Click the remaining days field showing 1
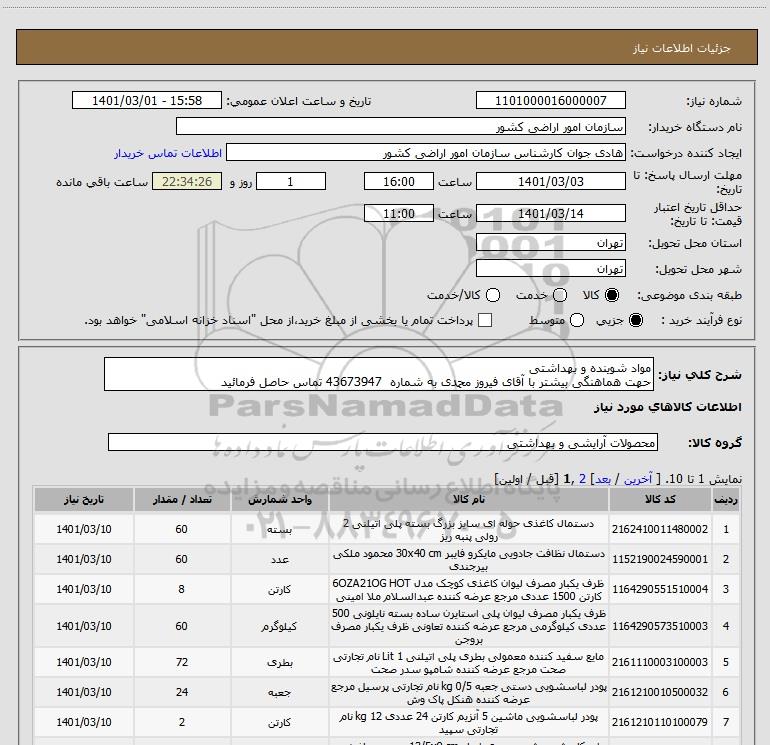Screen dimensions: 770x745 [x=291, y=181]
